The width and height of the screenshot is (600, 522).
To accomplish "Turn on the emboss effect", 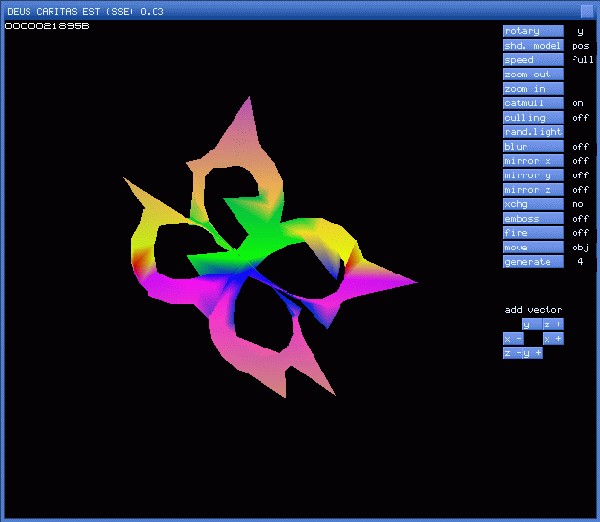I will coord(533,219).
